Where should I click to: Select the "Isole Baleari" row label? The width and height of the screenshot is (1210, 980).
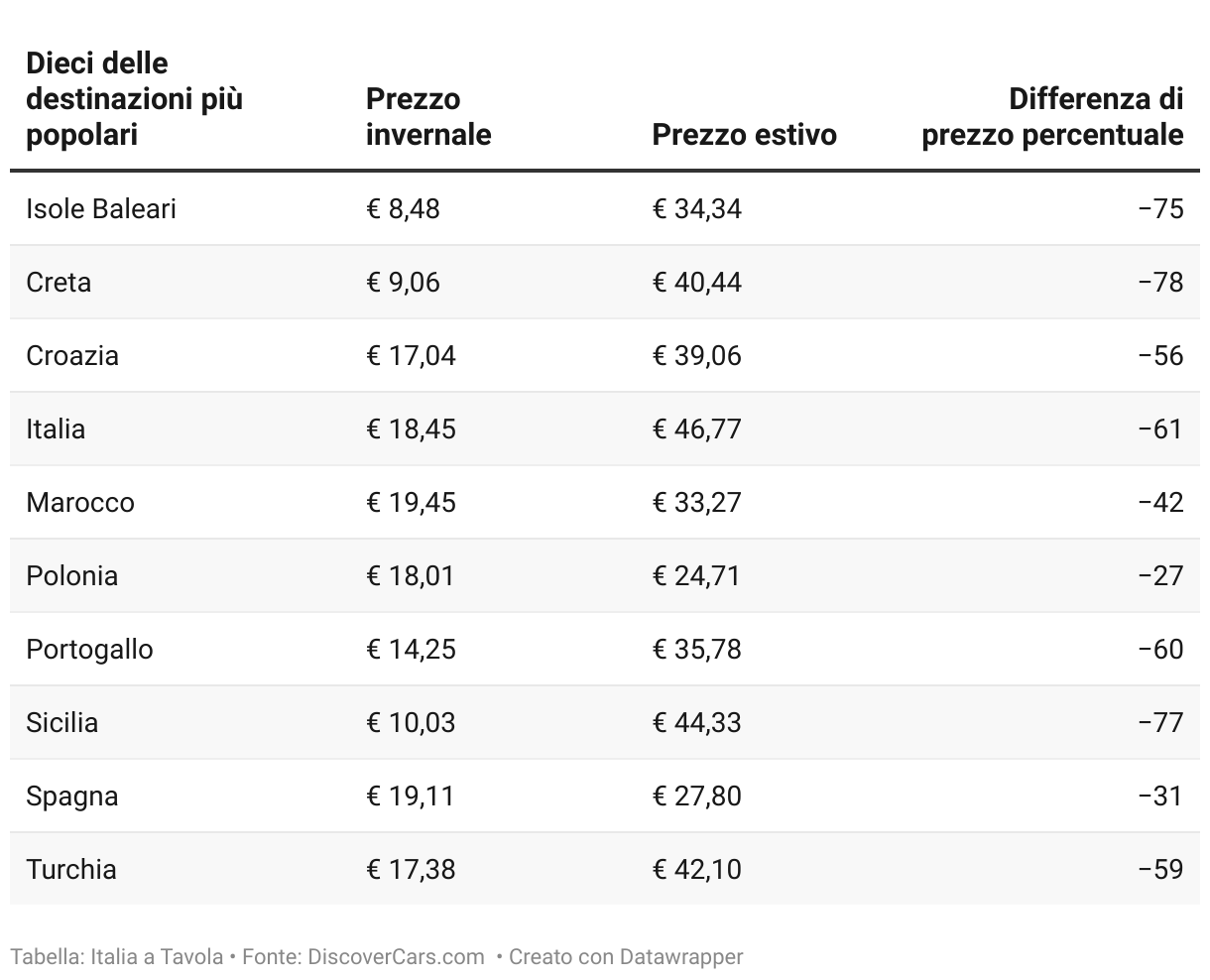(101, 209)
